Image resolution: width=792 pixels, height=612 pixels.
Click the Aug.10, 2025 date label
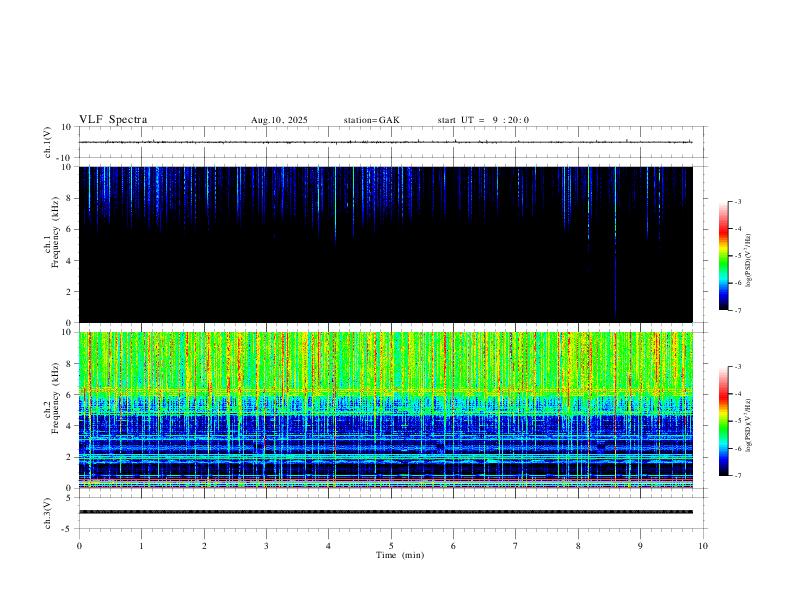pyautogui.click(x=279, y=120)
